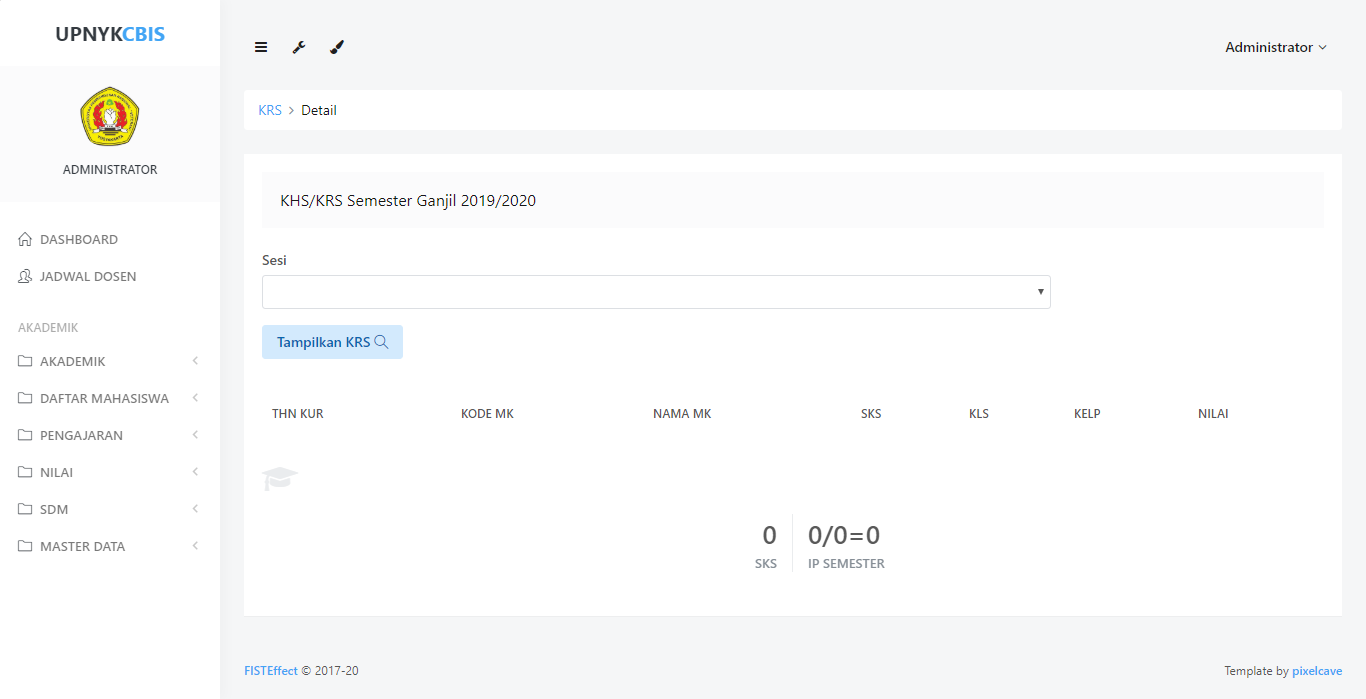
Task: Click the paintbrush theme icon
Action: 337,47
